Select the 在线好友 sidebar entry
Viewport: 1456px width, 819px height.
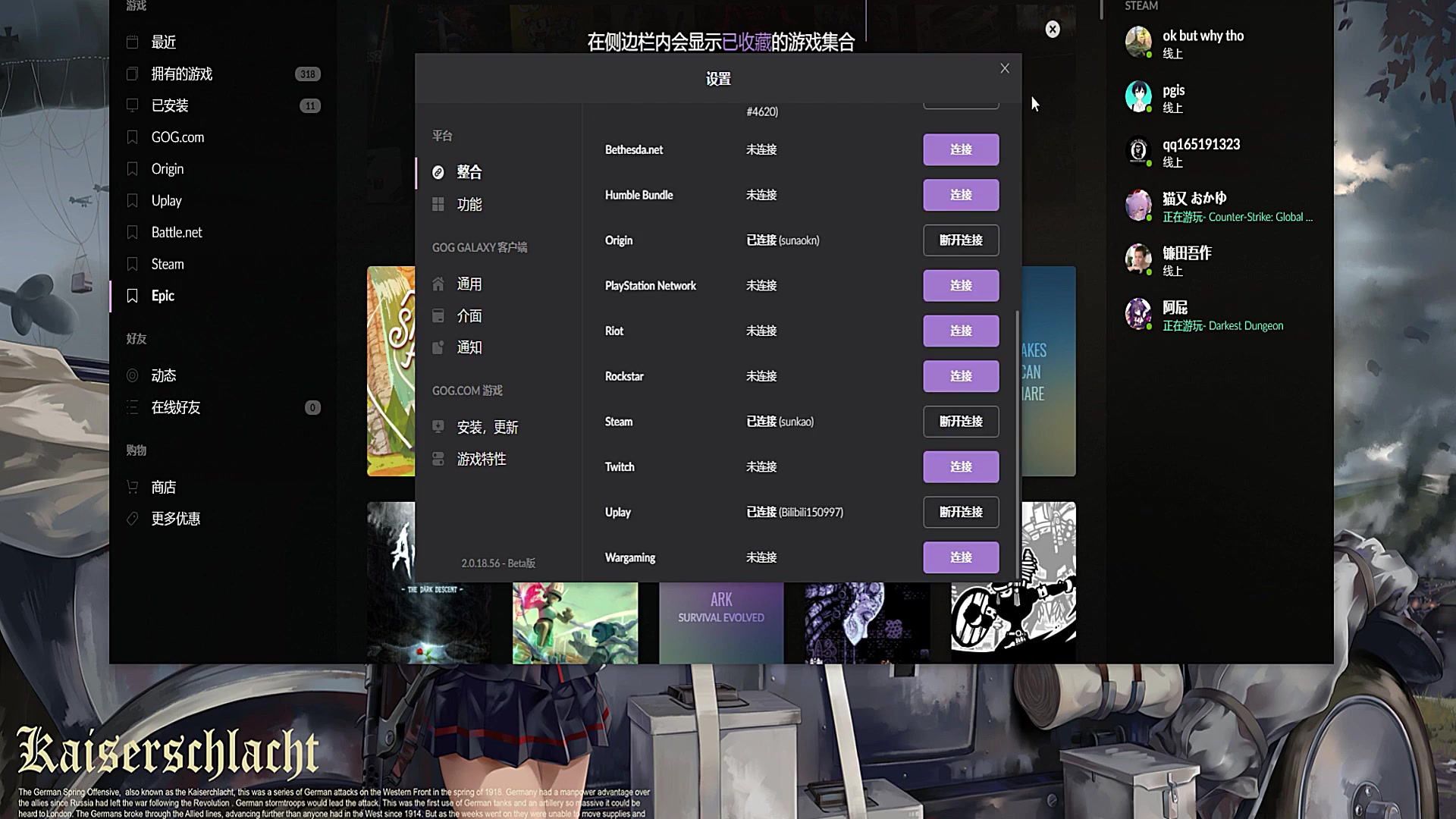pyautogui.click(x=224, y=407)
